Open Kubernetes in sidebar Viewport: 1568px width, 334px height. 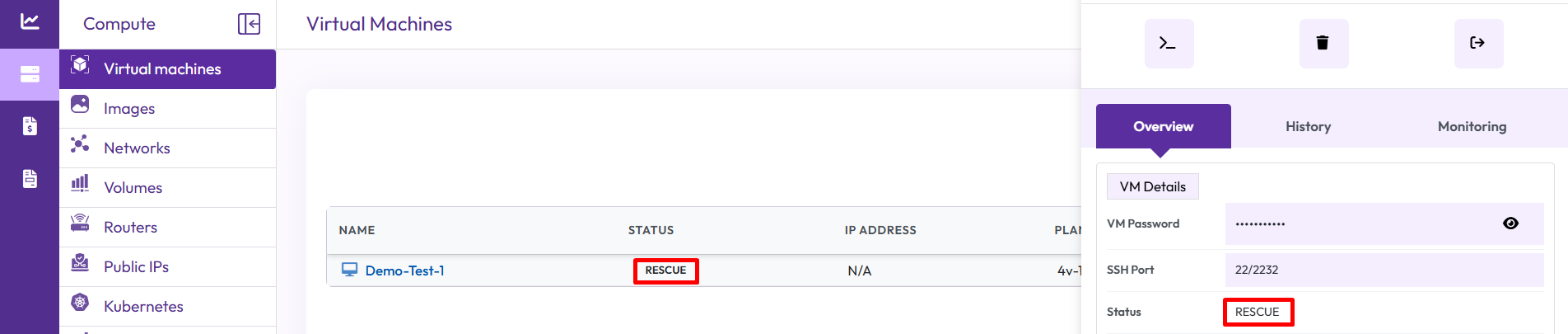tap(143, 307)
